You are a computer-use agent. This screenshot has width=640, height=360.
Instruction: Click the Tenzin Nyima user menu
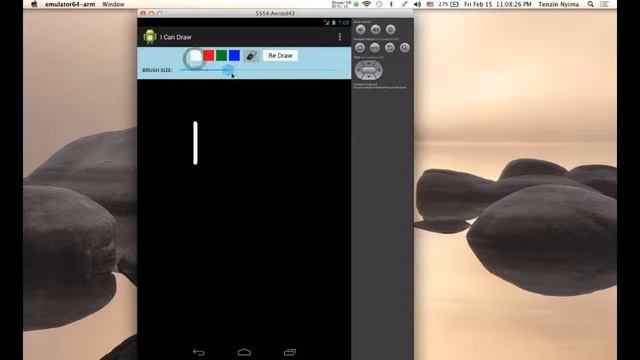point(558,4)
